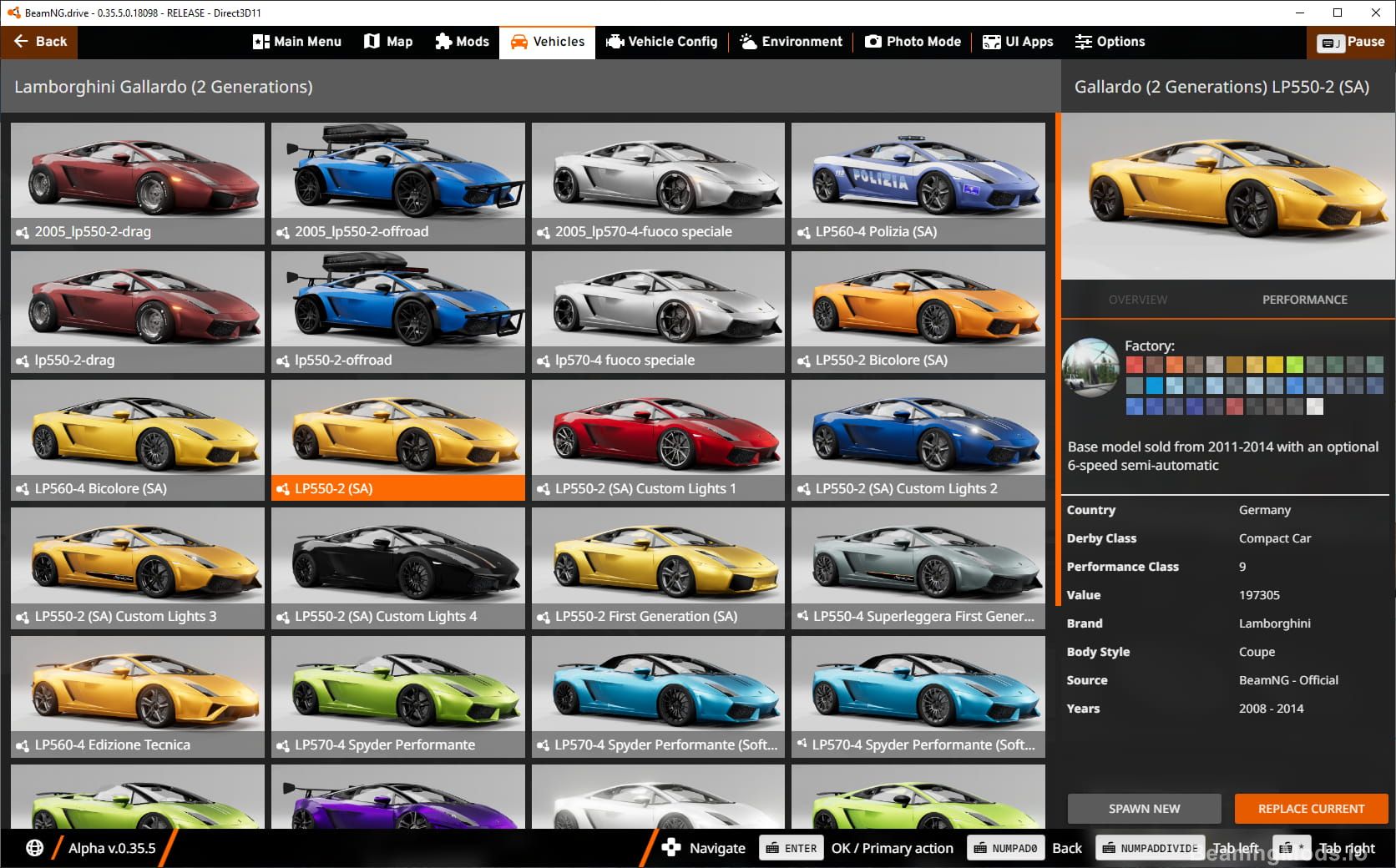Click the Years '2008 - 2014' value
This screenshot has width=1396, height=868.
click(x=1271, y=709)
